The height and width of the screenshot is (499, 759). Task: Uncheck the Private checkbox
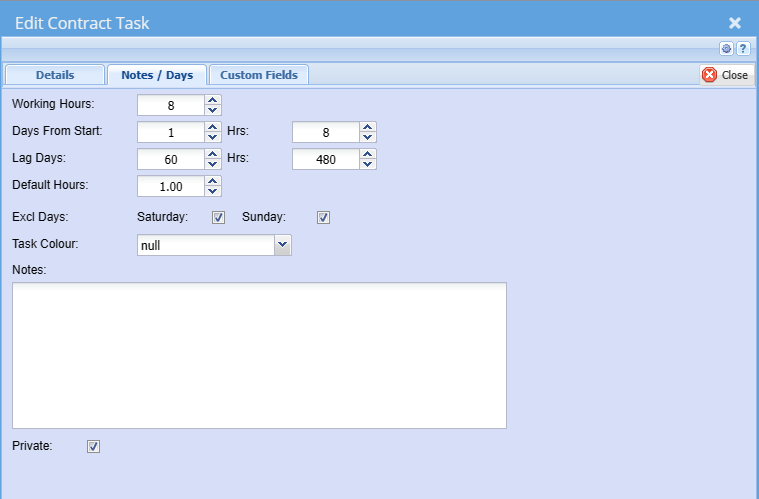tap(93, 446)
